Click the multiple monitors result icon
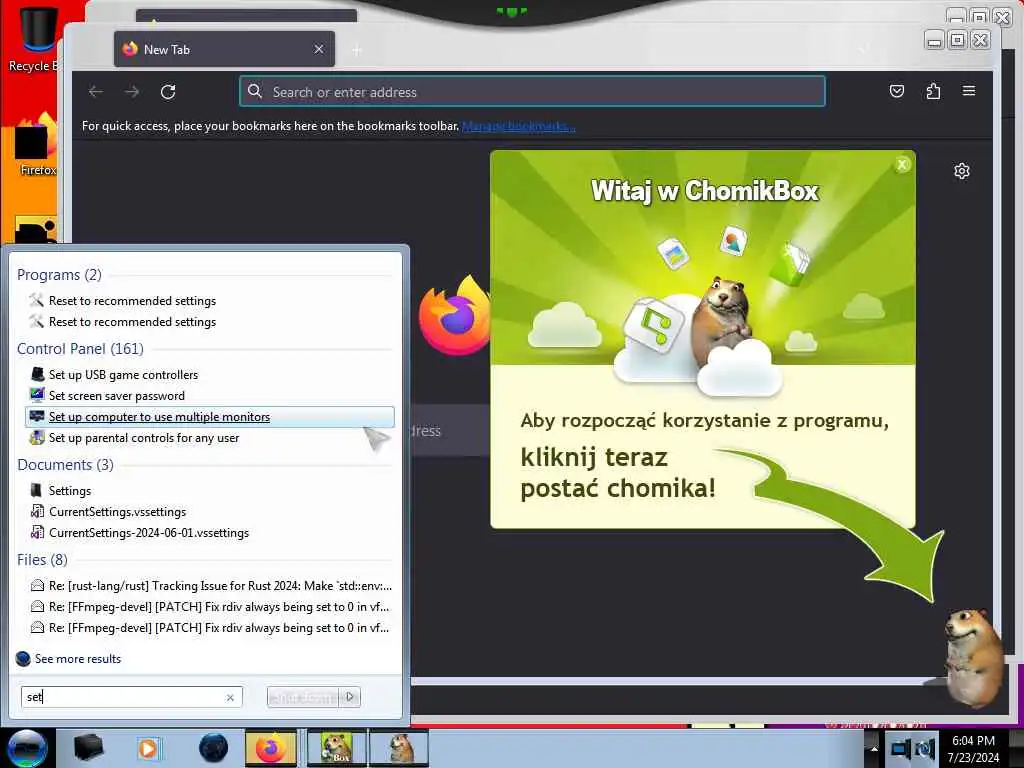The height and width of the screenshot is (768, 1024). tap(37, 416)
